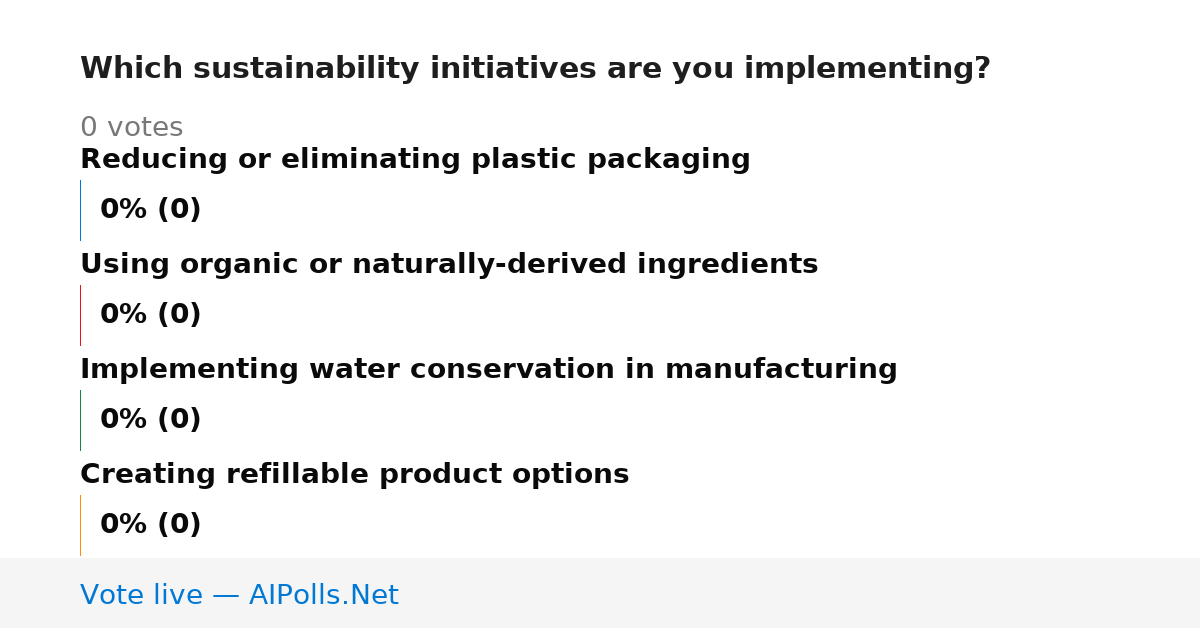Click 0% (0) result under organic ingredients
The image size is (1200, 628).
pyautogui.click(x=150, y=314)
